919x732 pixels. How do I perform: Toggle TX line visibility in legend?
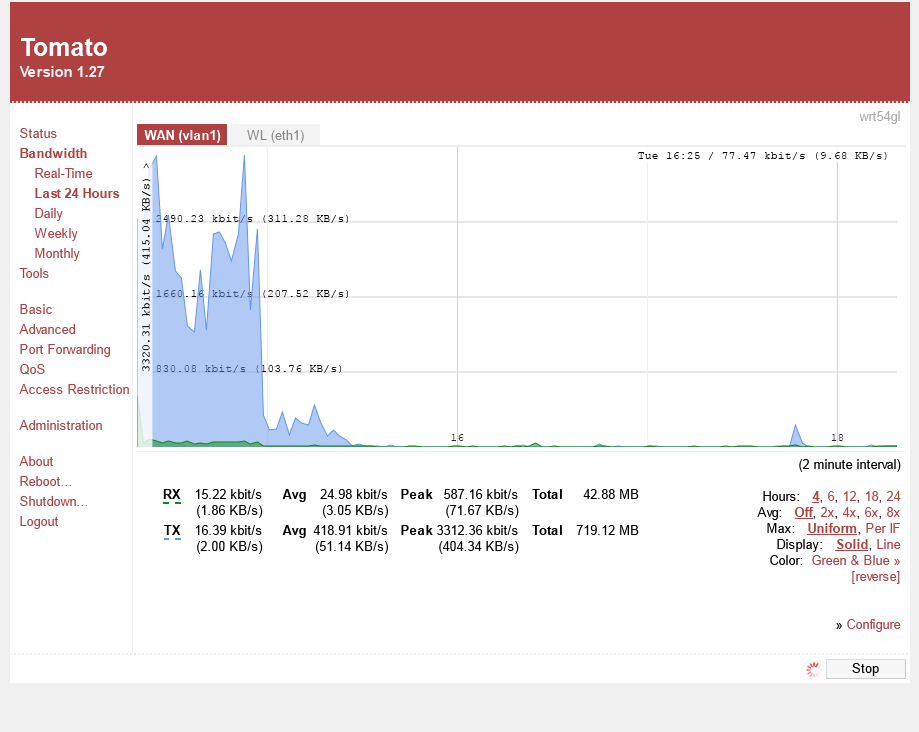(172, 530)
